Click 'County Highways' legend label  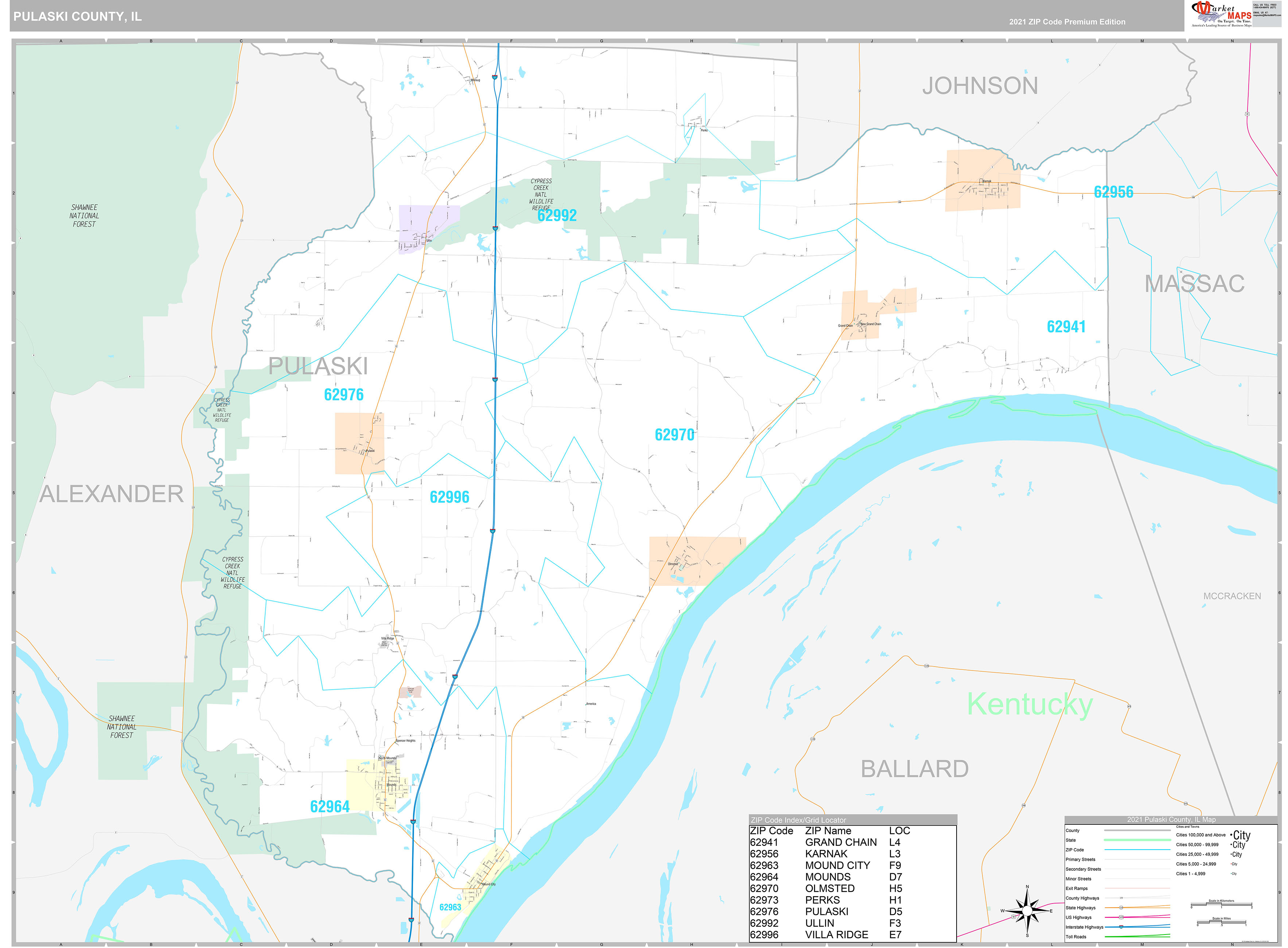[1083, 898]
